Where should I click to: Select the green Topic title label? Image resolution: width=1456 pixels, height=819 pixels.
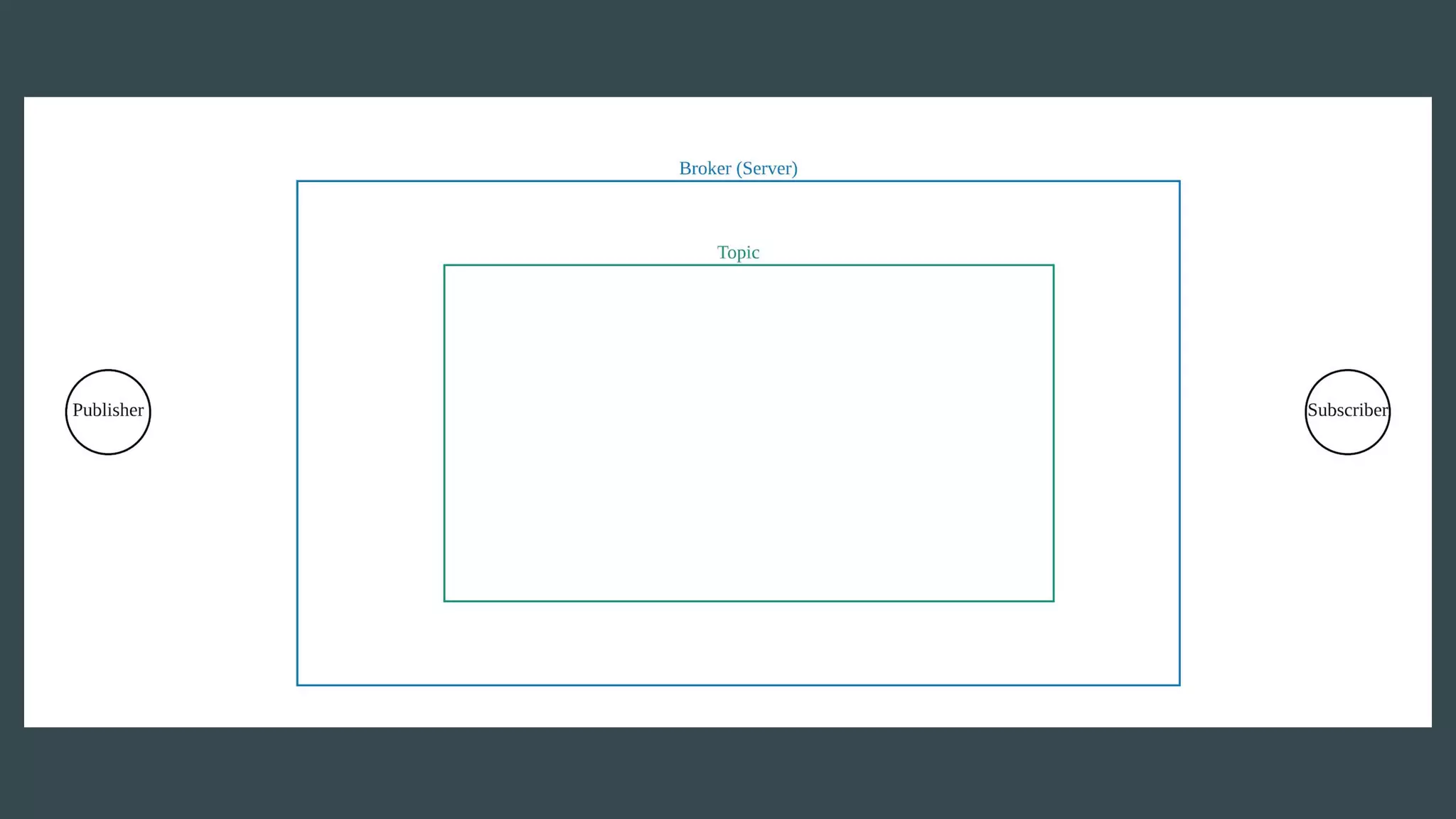(738, 252)
